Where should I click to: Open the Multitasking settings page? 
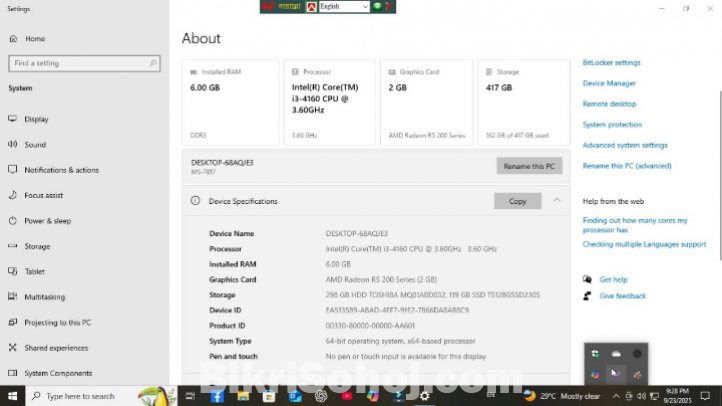coord(44,297)
